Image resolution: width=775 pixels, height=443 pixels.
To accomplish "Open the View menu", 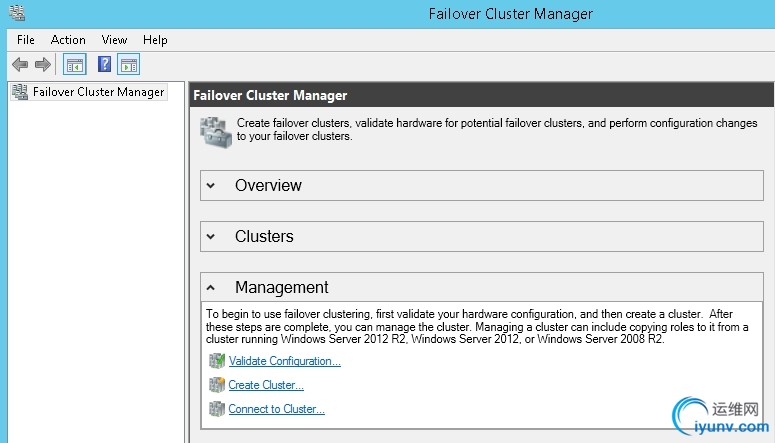I will pos(114,40).
